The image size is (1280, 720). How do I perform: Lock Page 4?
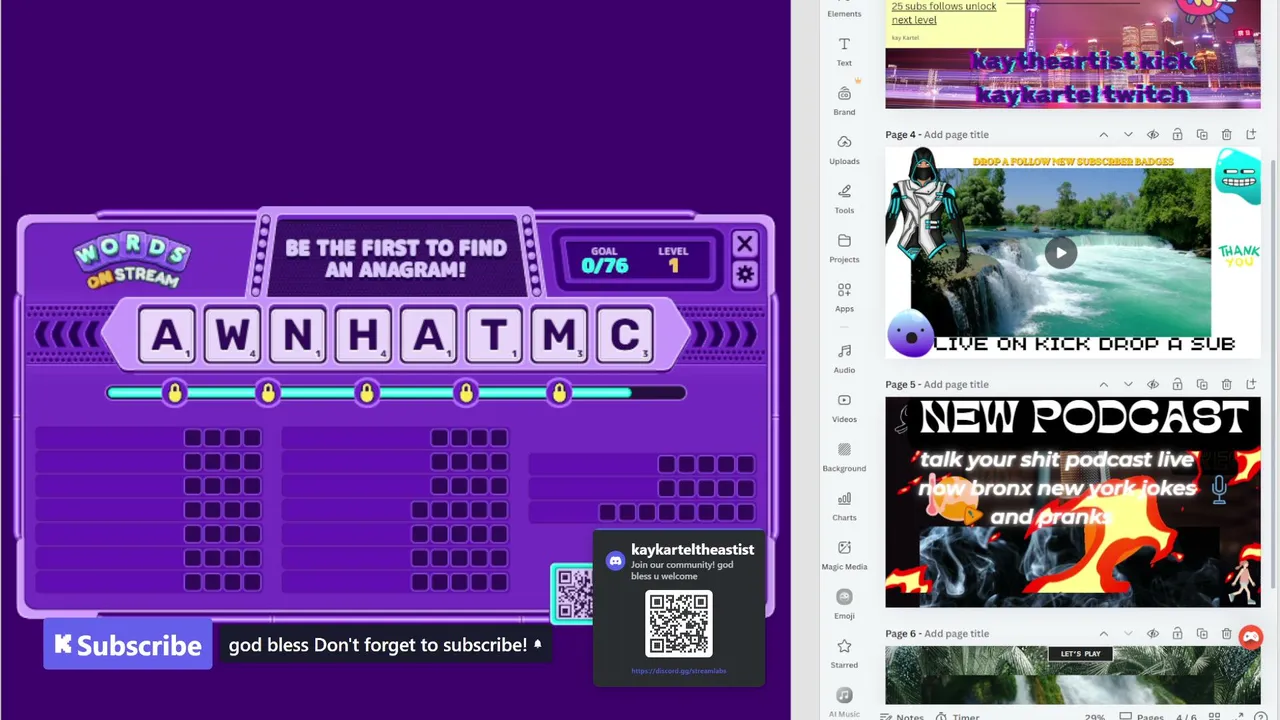click(x=1177, y=135)
